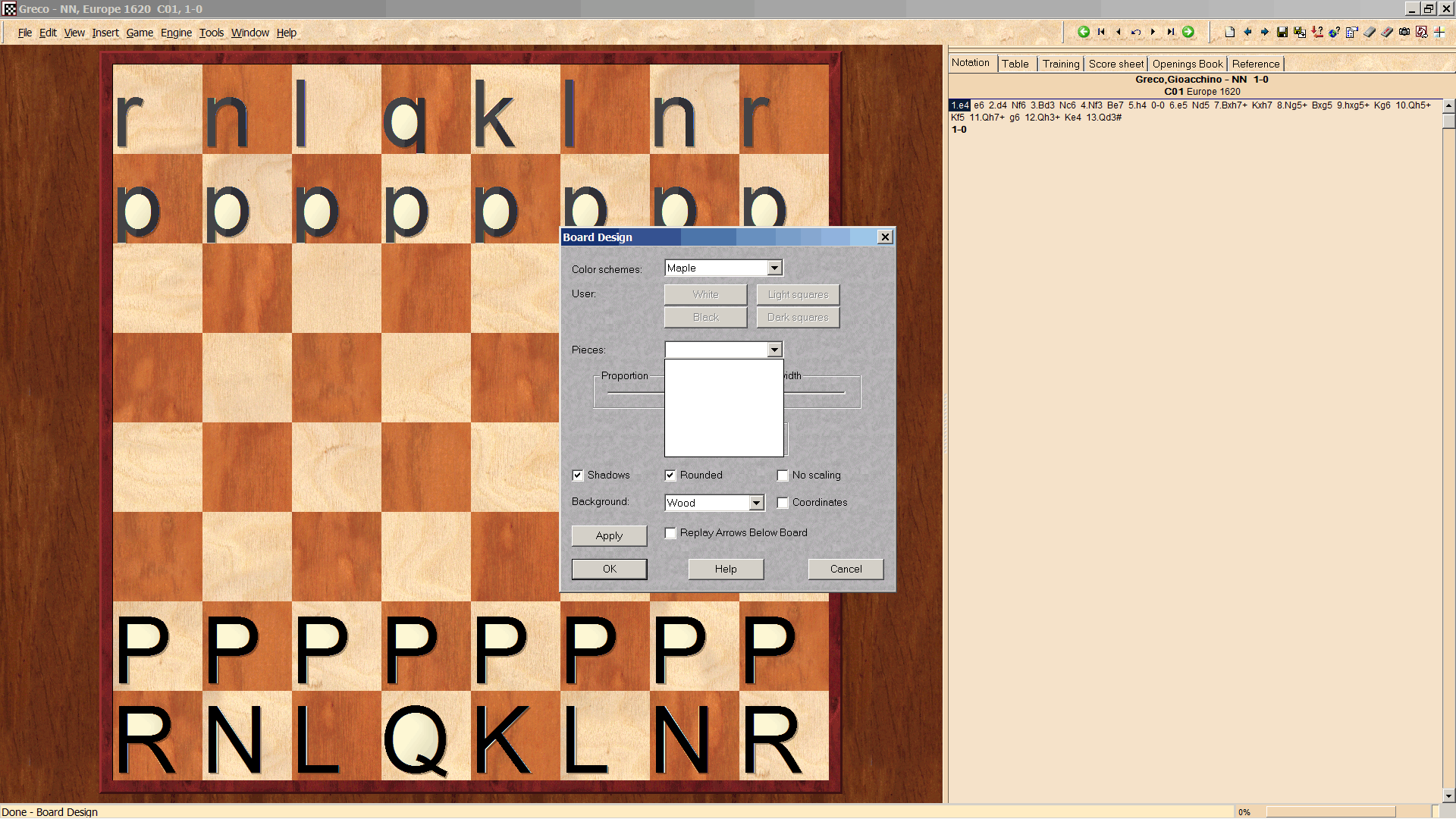Open the Color schemes Maple dropdown
Screen dimensions: 1456x819
[774, 268]
